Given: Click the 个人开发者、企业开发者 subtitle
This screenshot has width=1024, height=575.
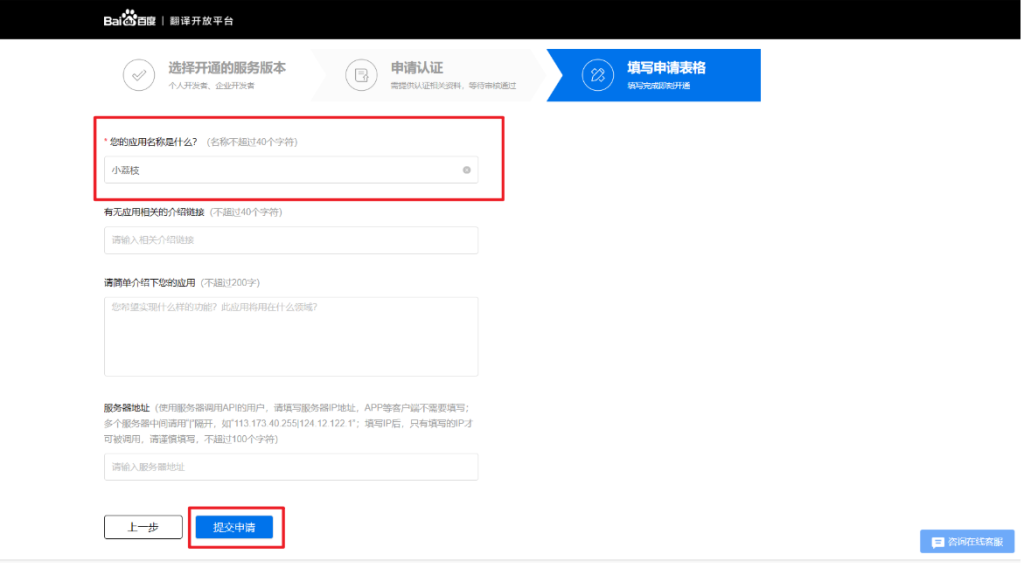Looking at the screenshot, I should coord(212,86).
